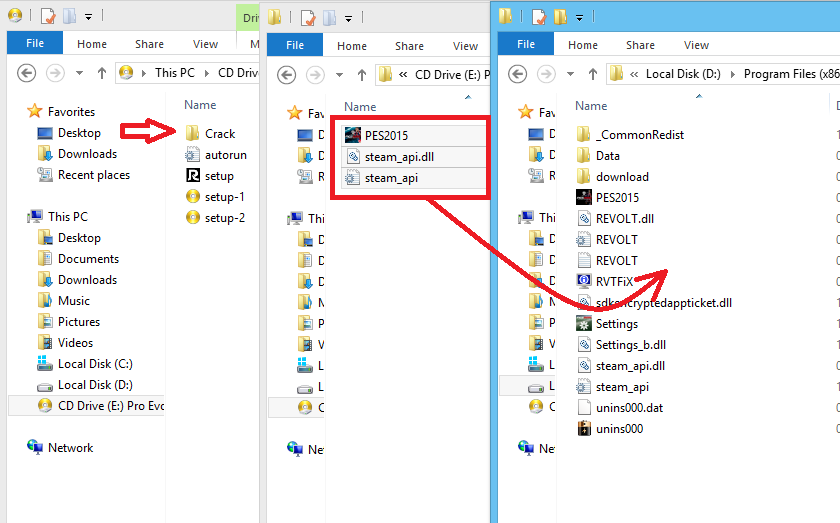The width and height of the screenshot is (840, 523).
Task: Click Back arrow in the left window
Action: coord(26,73)
